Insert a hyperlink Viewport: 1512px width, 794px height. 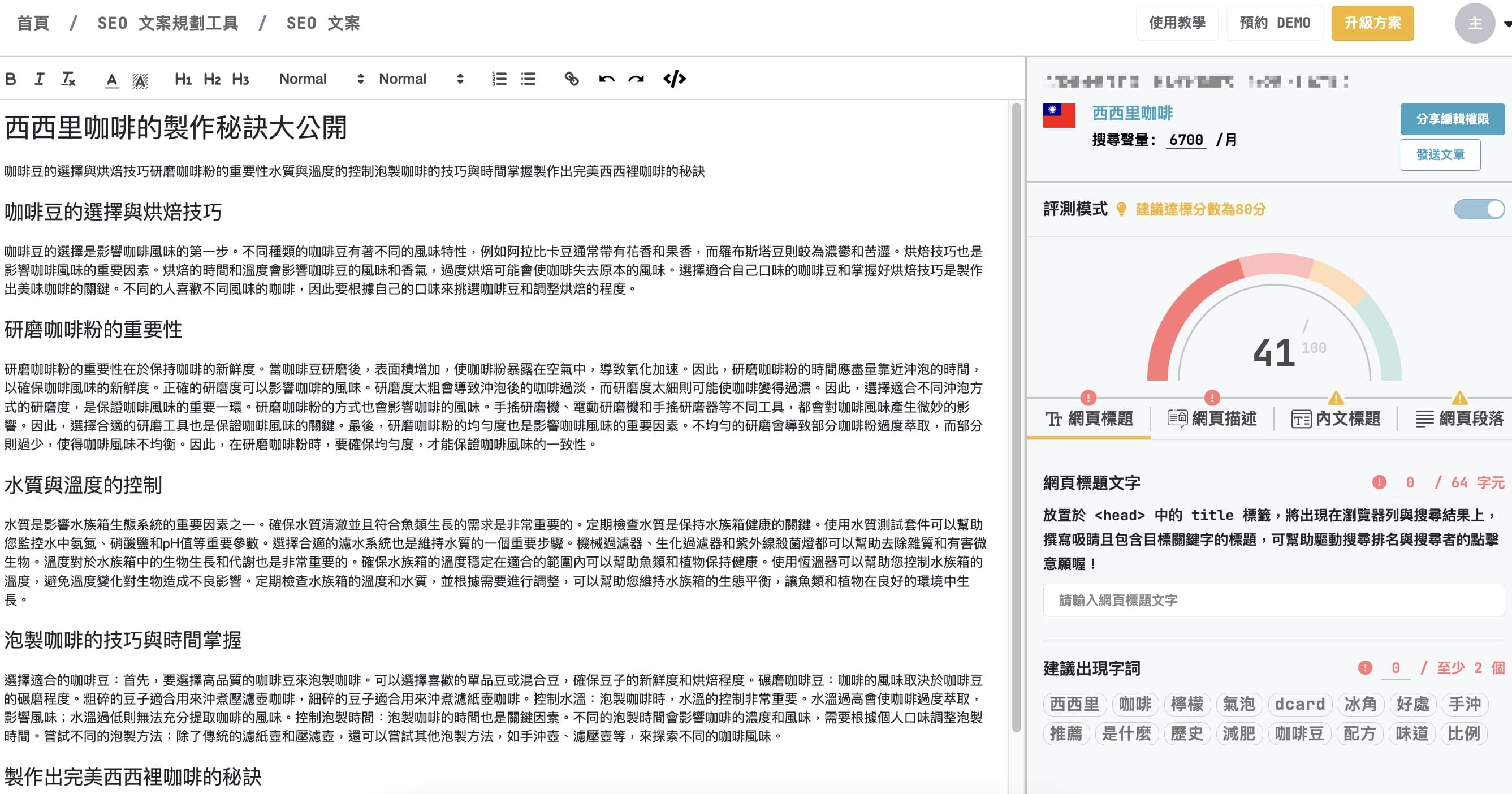(x=571, y=79)
